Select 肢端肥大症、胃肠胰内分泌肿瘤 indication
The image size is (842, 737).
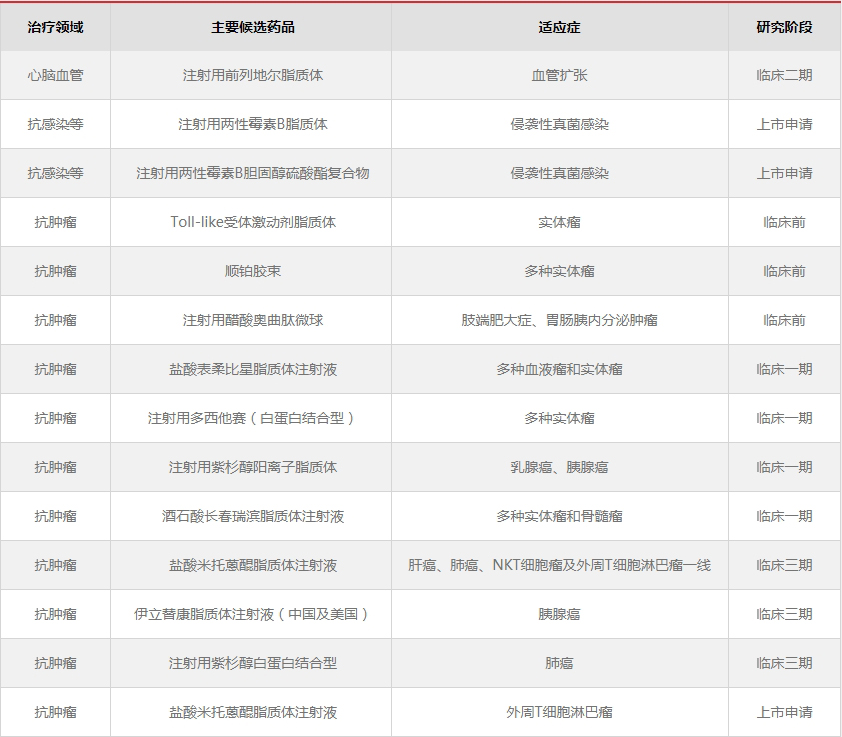click(x=559, y=320)
